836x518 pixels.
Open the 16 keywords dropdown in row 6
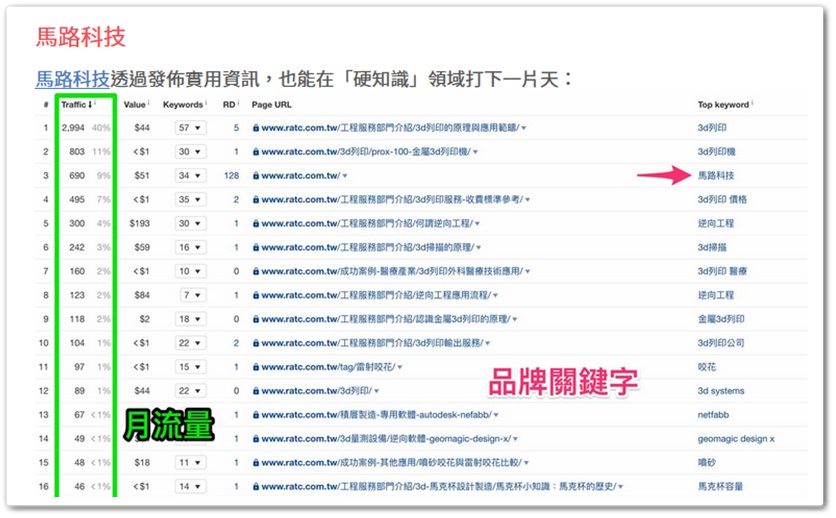tap(190, 248)
